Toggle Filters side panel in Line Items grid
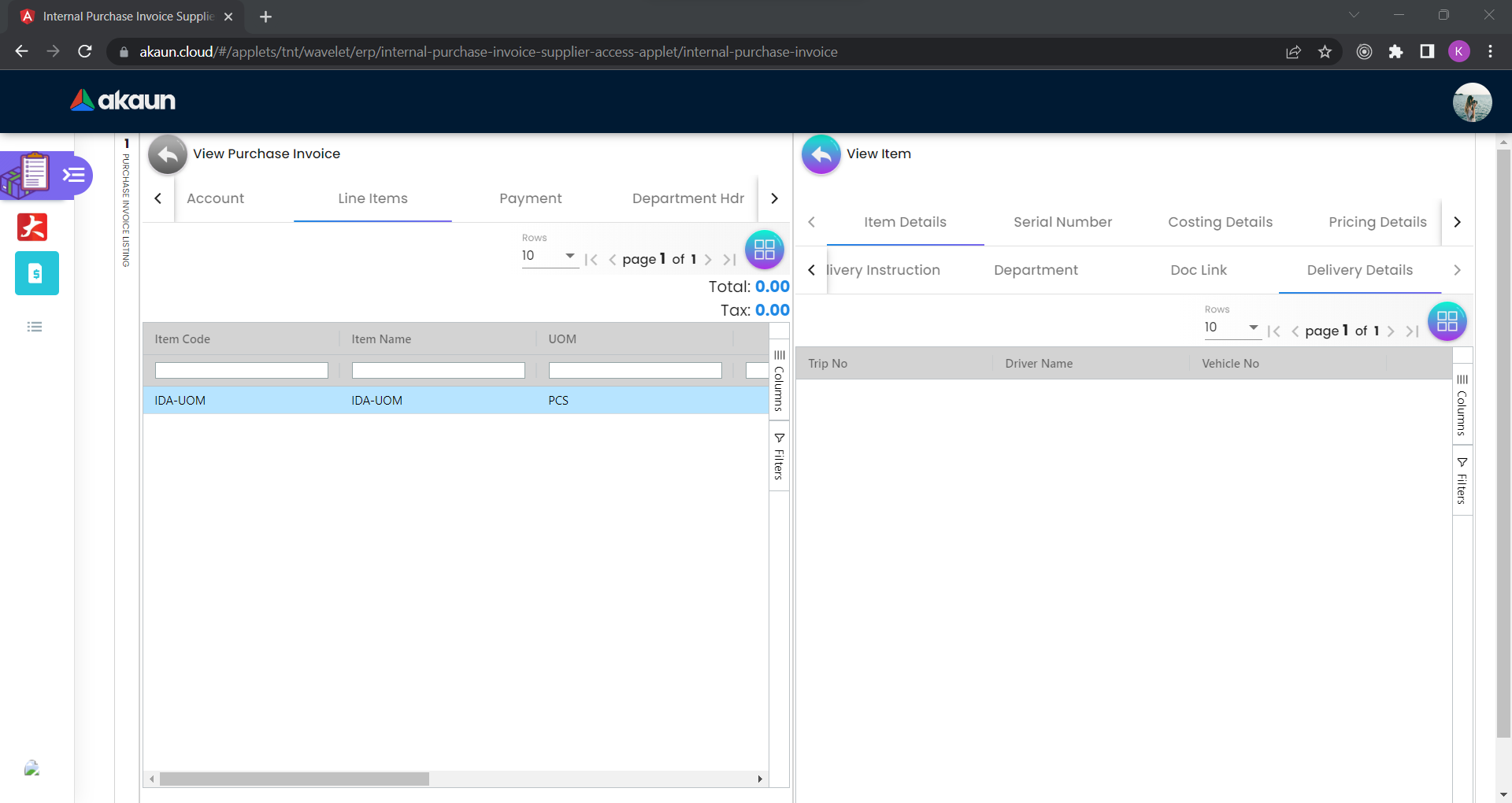 pos(779,457)
